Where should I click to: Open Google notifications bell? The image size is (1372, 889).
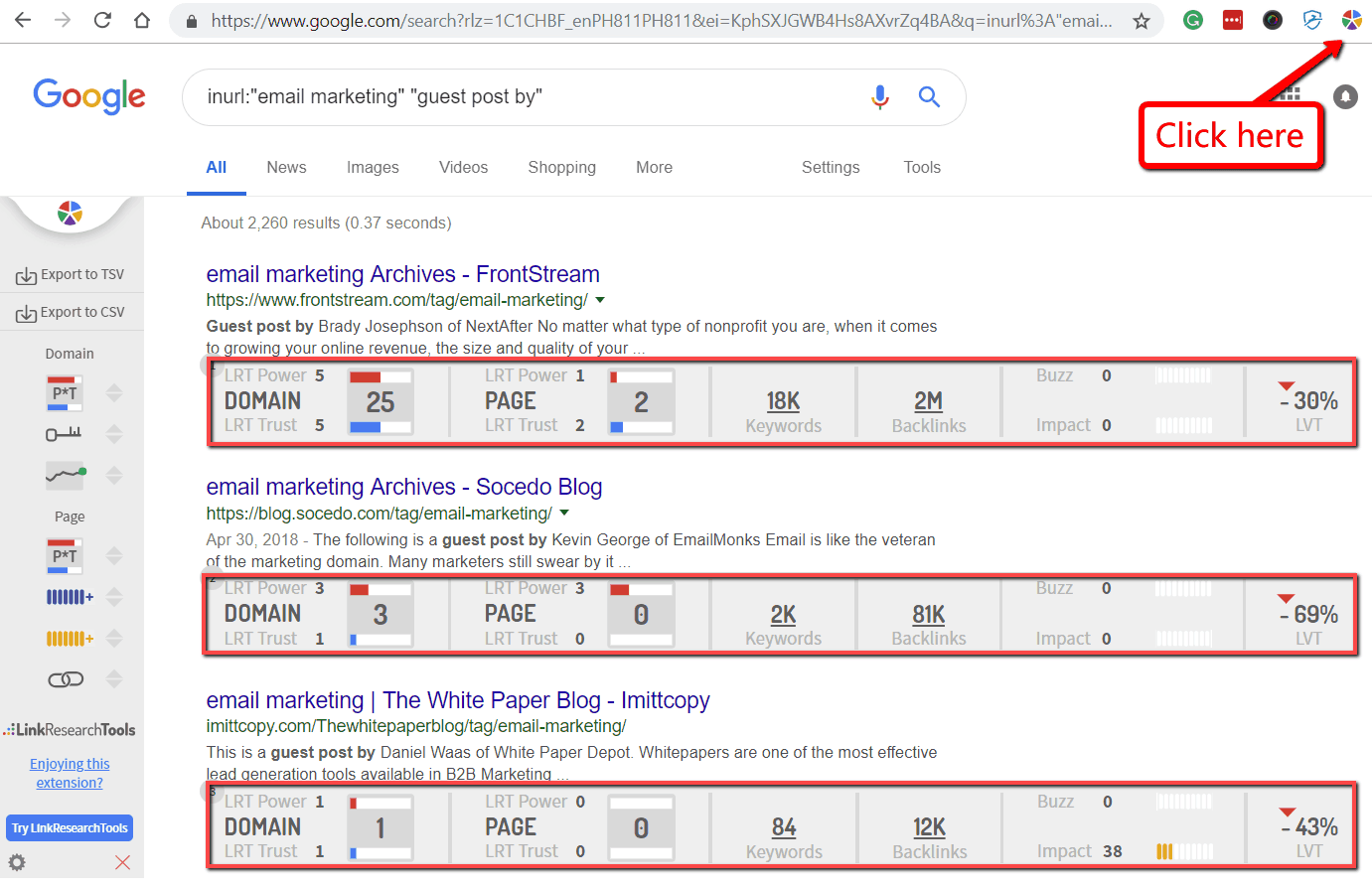pyautogui.click(x=1345, y=95)
